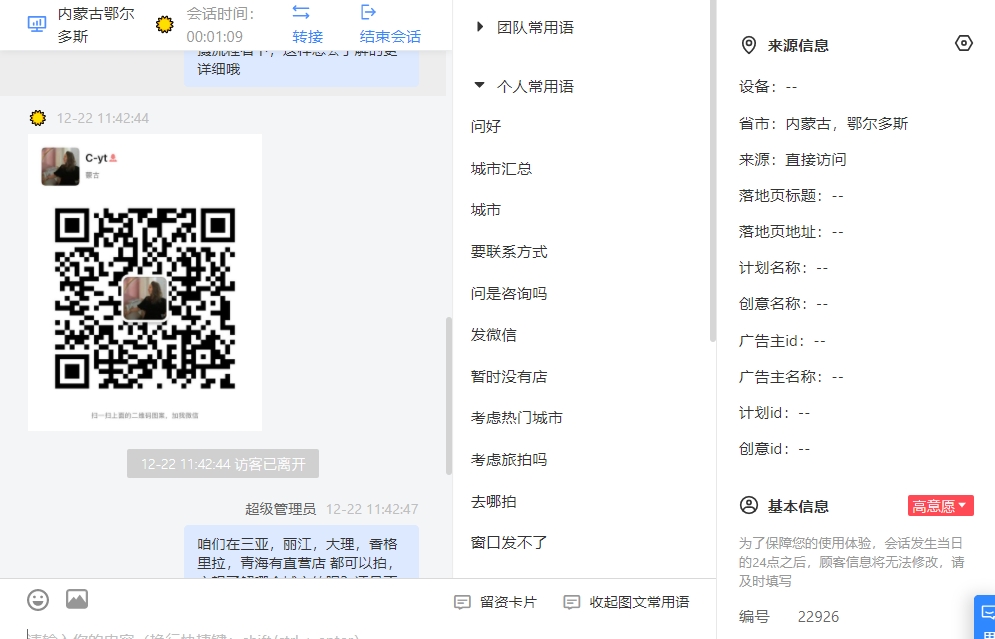Image resolution: width=995 pixels, height=639 pixels.
Task: Expand the 团队常用语 section
Action: [x=480, y=27]
